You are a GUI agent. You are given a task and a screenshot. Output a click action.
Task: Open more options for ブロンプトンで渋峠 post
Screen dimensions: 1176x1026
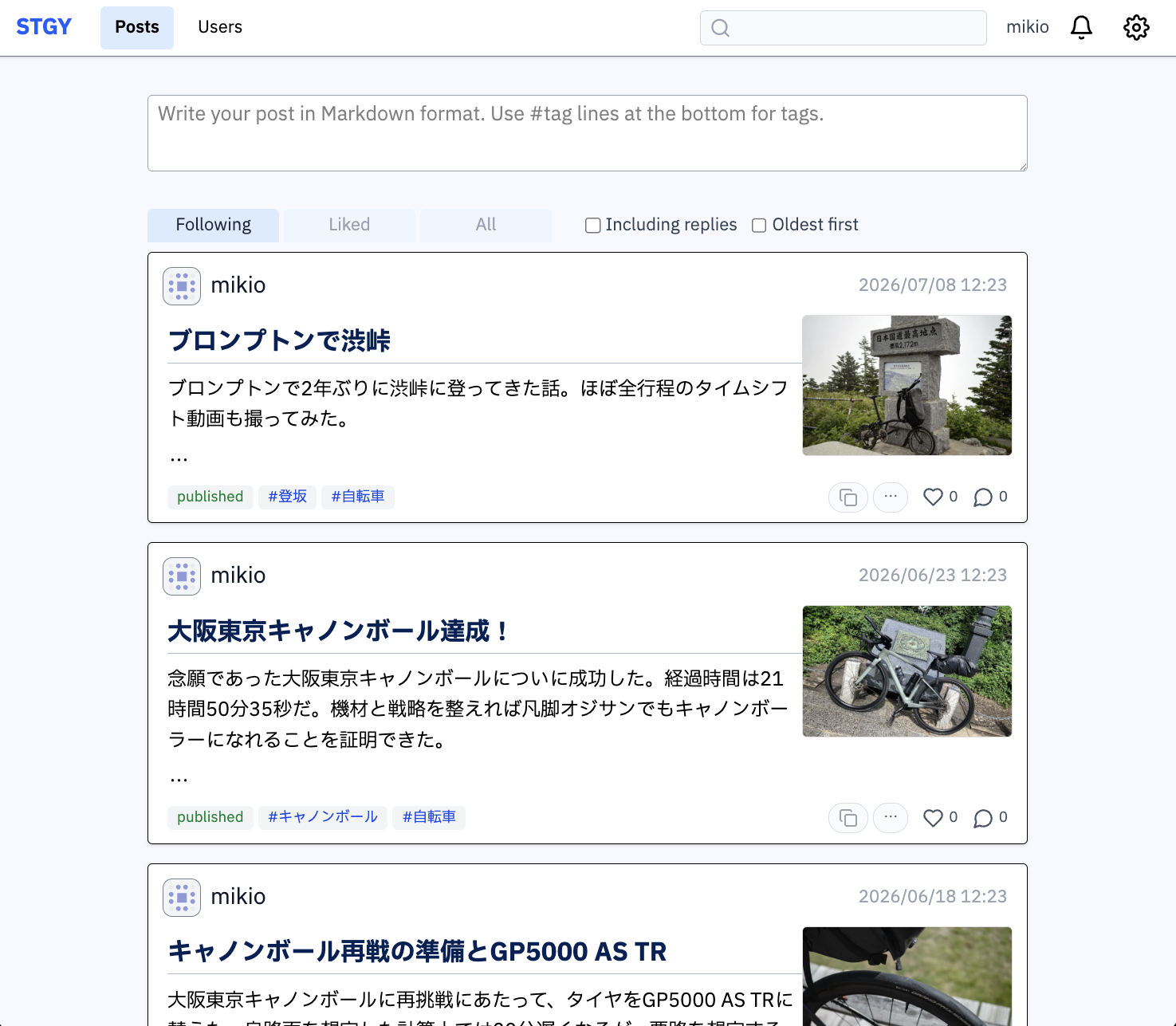click(891, 497)
